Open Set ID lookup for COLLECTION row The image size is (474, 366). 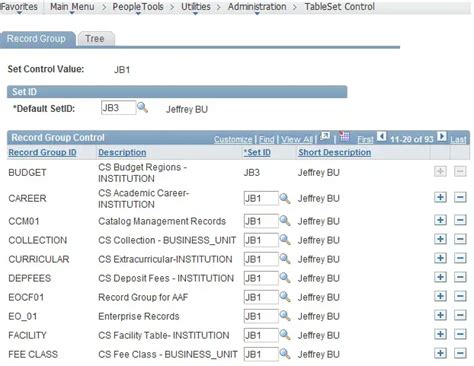[285, 240]
